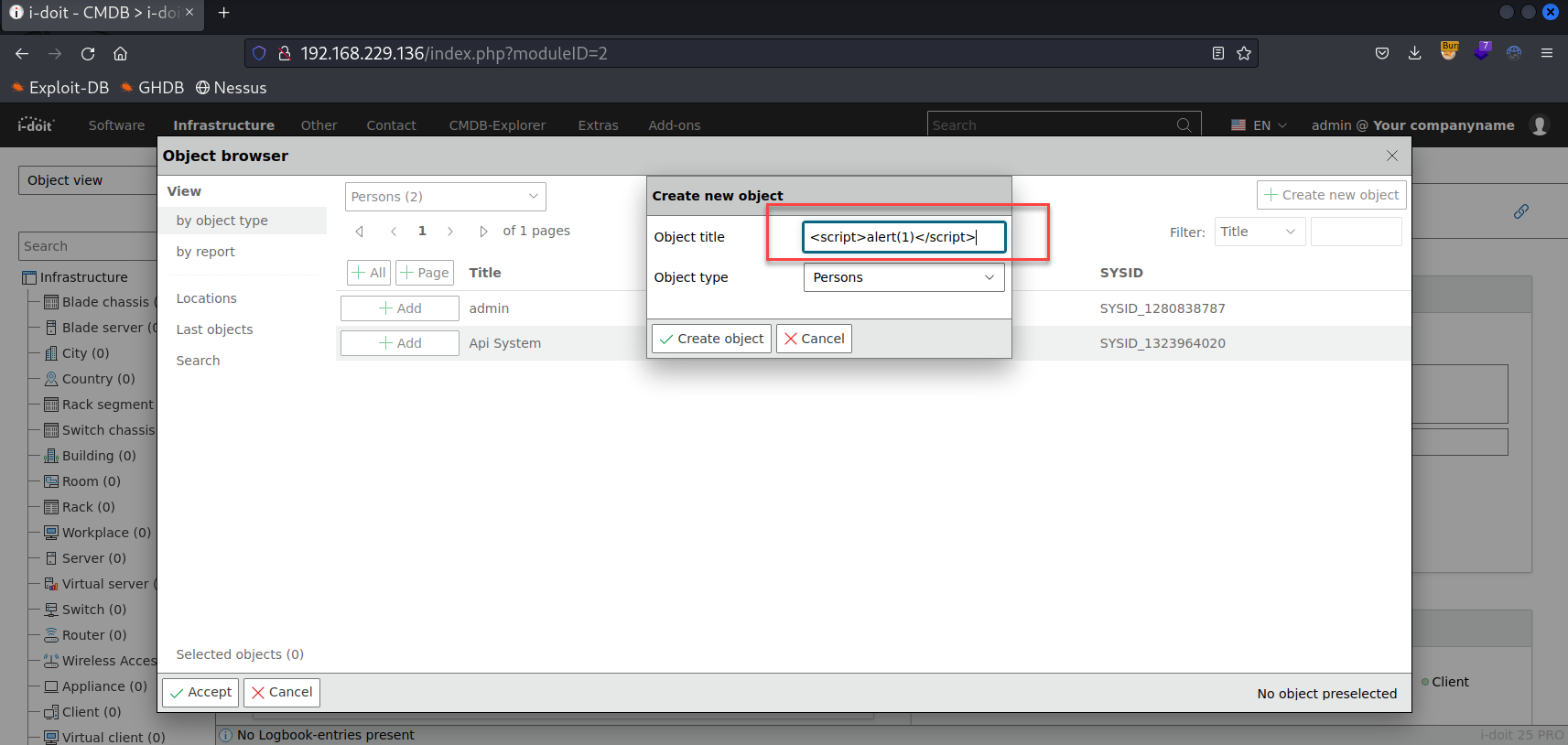Click the browser address bar
Viewport: 1568px width, 745px height.
coord(751,53)
